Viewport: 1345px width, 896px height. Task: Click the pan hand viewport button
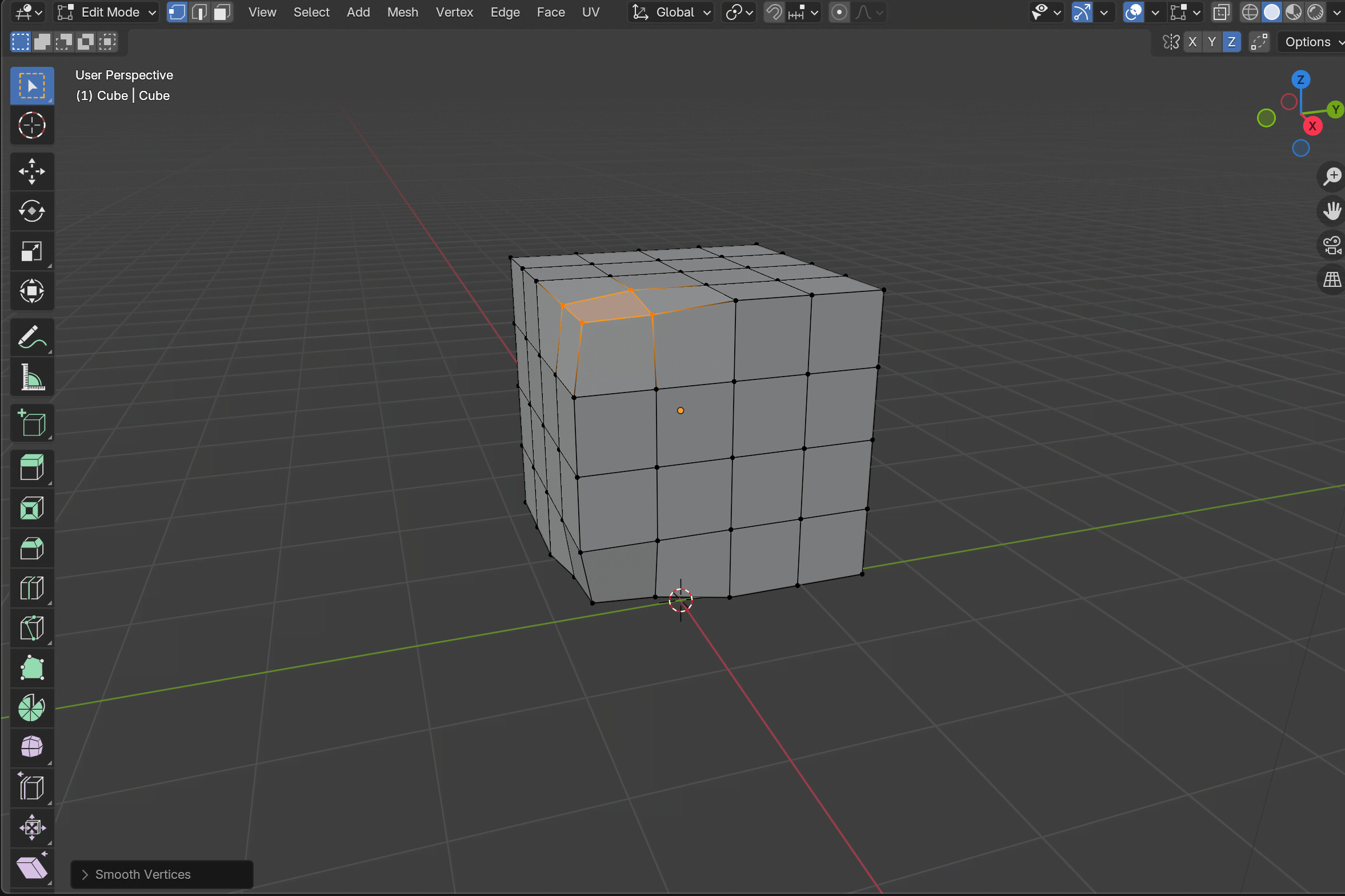point(1332,211)
